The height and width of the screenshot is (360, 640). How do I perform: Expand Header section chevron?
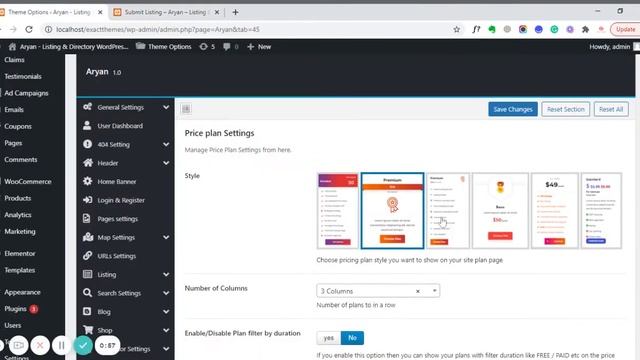(x=166, y=163)
